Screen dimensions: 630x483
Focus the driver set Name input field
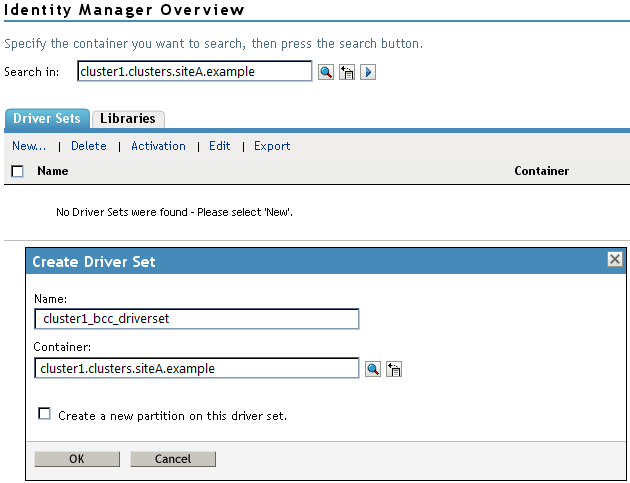coord(196,319)
